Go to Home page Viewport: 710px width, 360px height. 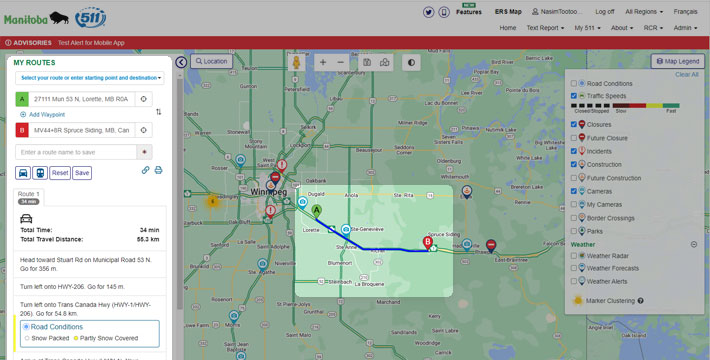(x=508, y=28)
